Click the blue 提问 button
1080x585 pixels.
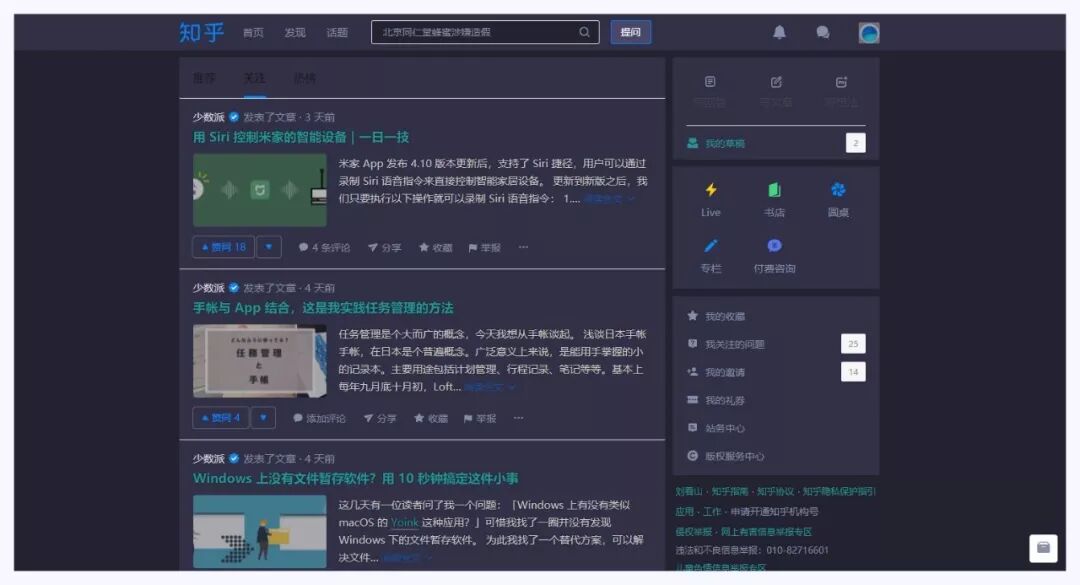pos(630,32)
